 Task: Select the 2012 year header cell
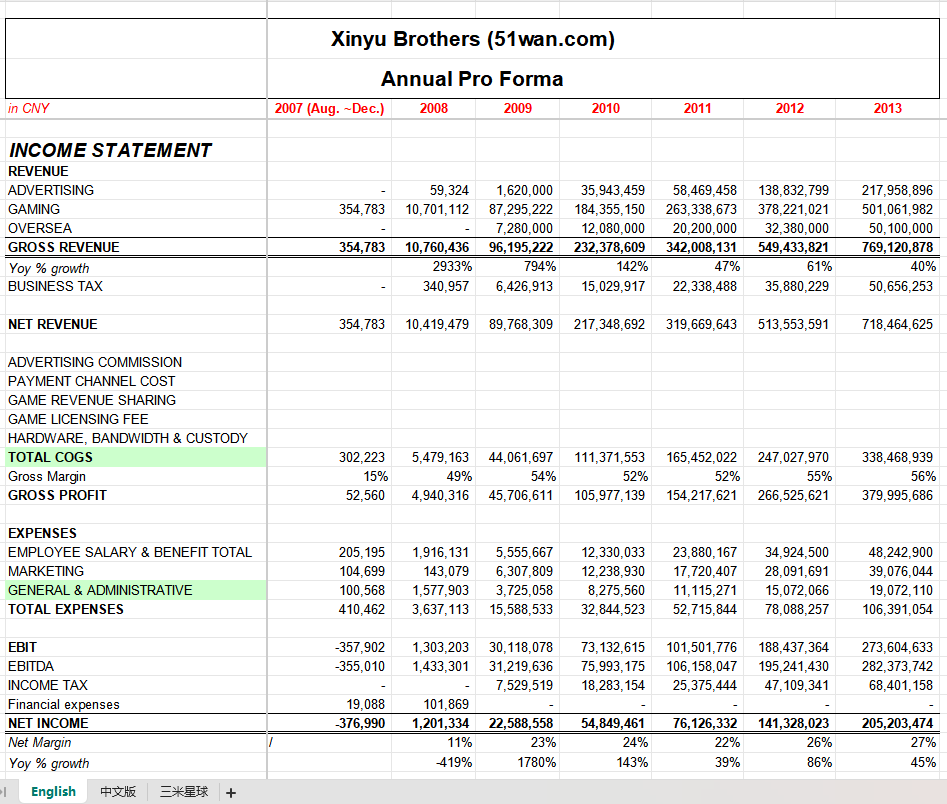(x=789, y=109)
